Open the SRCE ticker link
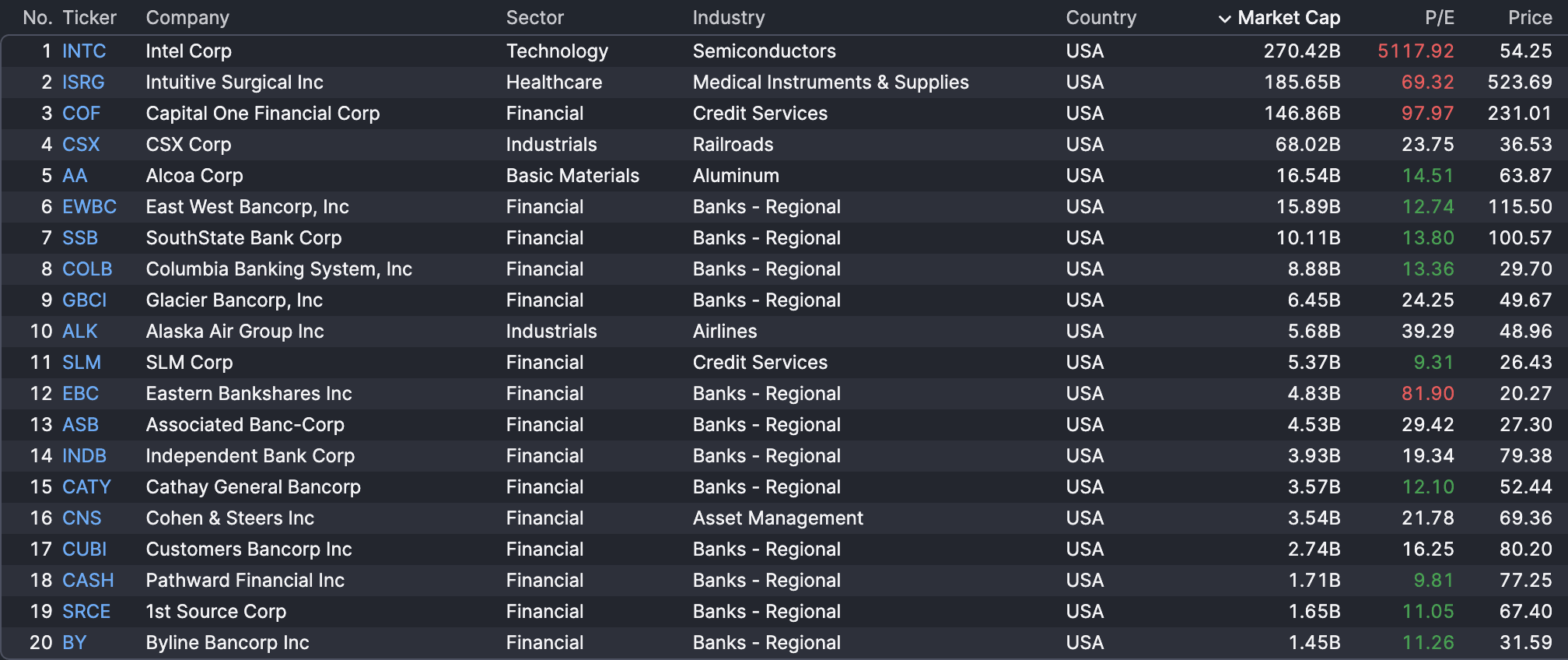The height and width of the screenshot is (660, 1568). pos(86,612)
